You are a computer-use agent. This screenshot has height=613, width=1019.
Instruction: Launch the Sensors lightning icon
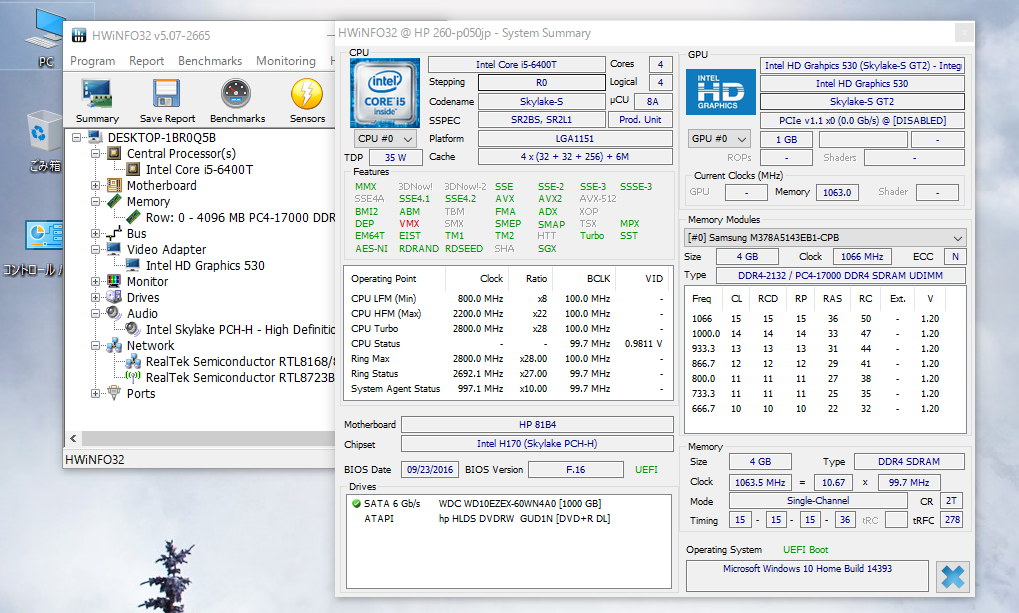307,94
